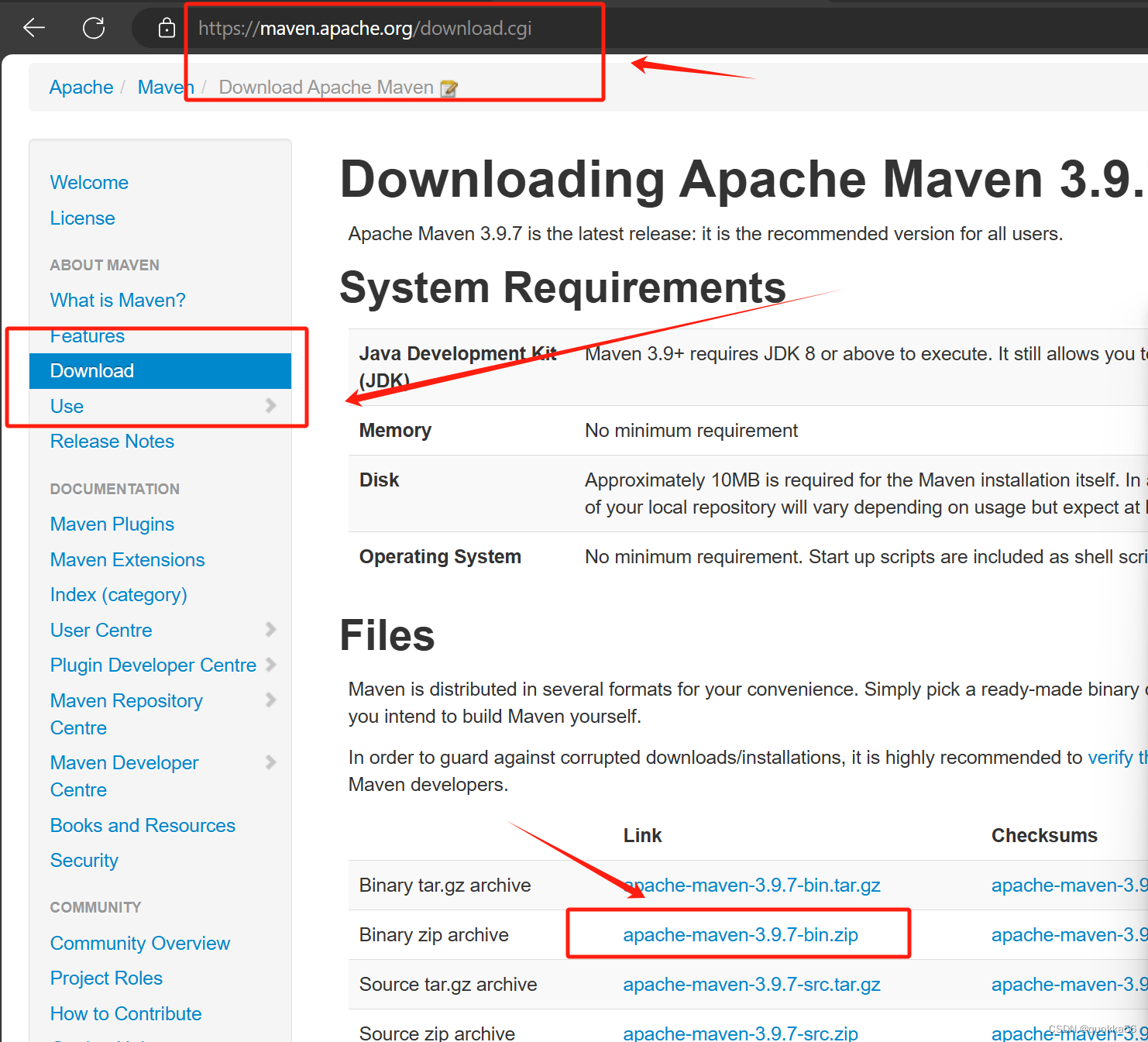1148x1042 pixels.
Task: Download apache-maven-3.9.7-src.zip
Action: coord(741,1033)
